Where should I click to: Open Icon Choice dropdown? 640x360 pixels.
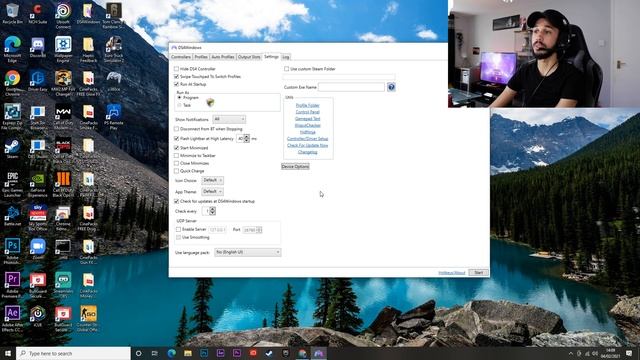212,180
